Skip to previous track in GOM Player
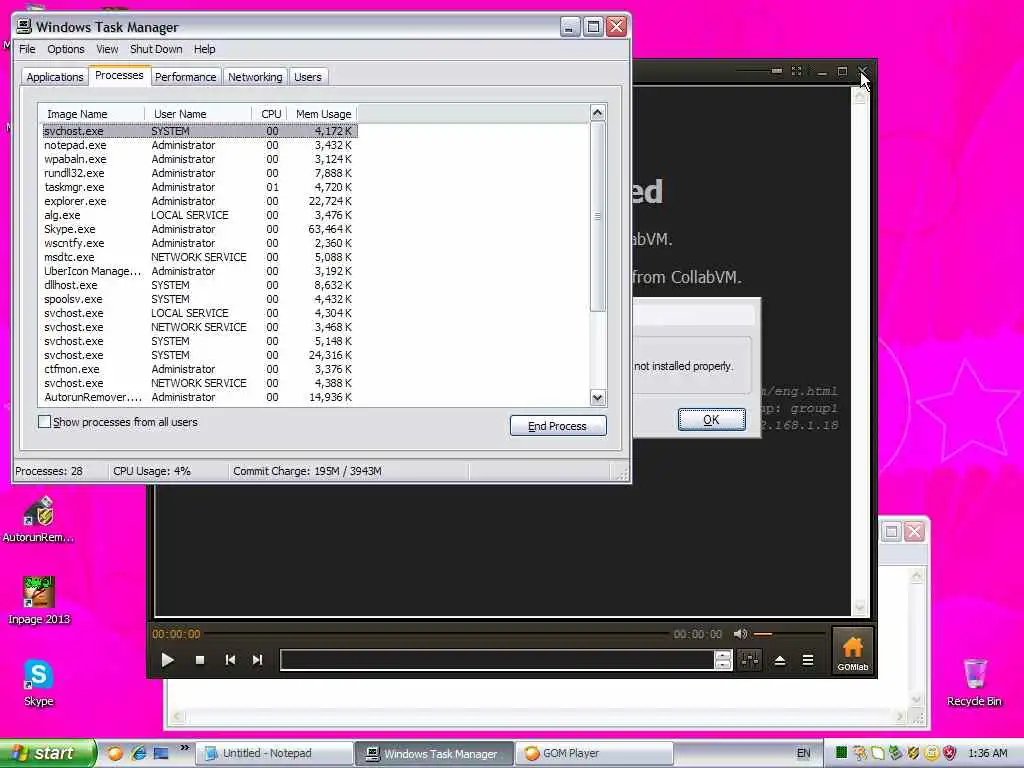 point(230,660)
